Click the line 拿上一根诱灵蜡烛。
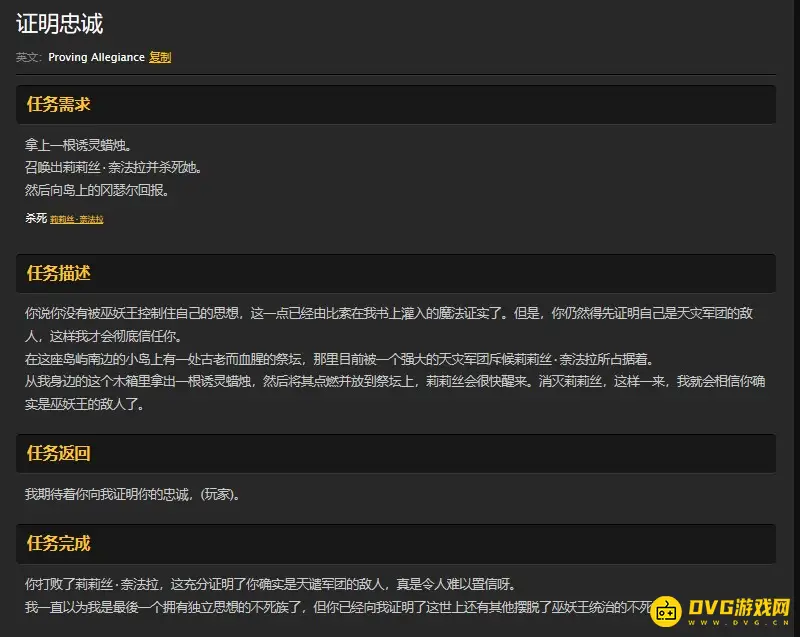The height and width of the screenshot is (637, 800). coord(78,145)
